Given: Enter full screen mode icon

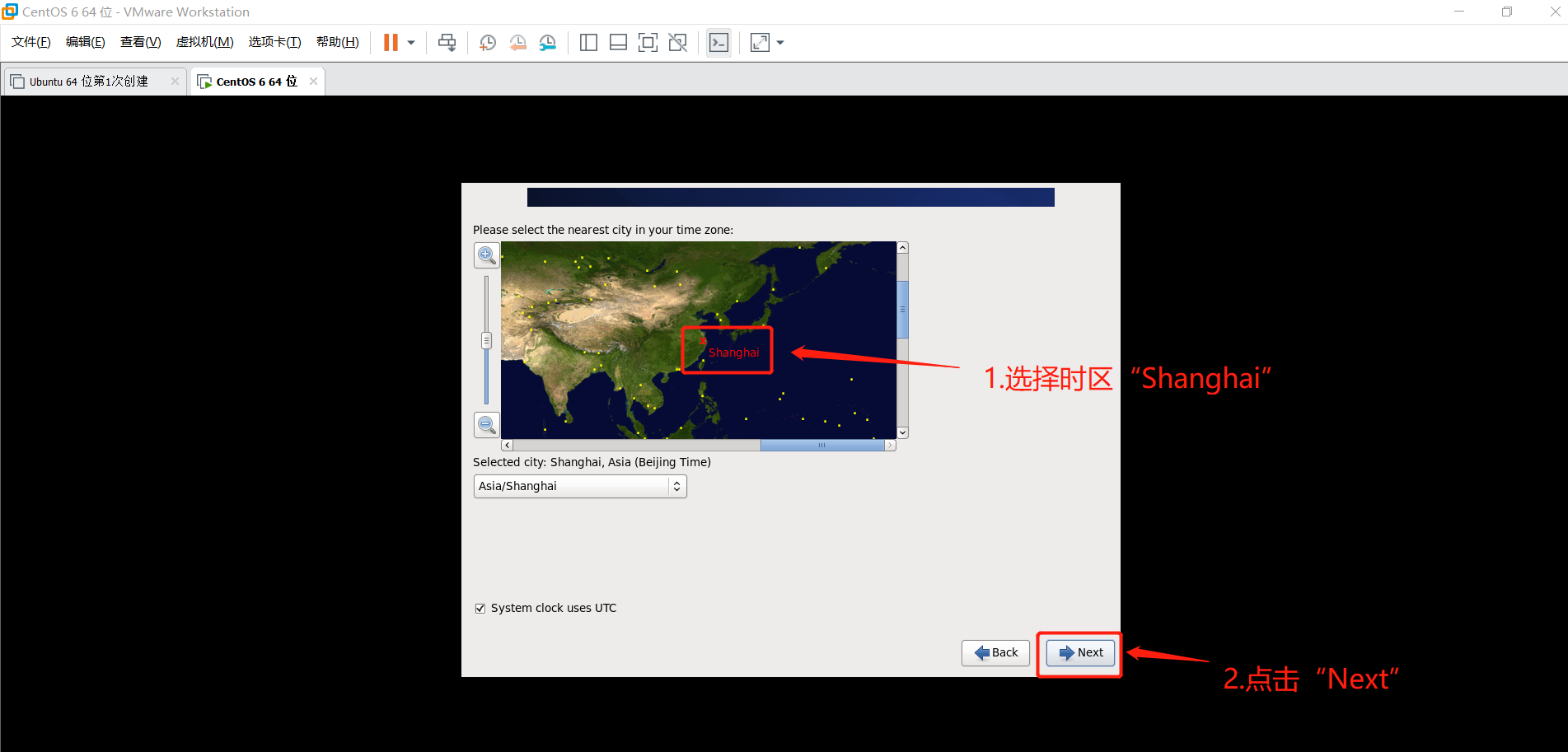Looking at the screenshot, I should tap(648, 43).
